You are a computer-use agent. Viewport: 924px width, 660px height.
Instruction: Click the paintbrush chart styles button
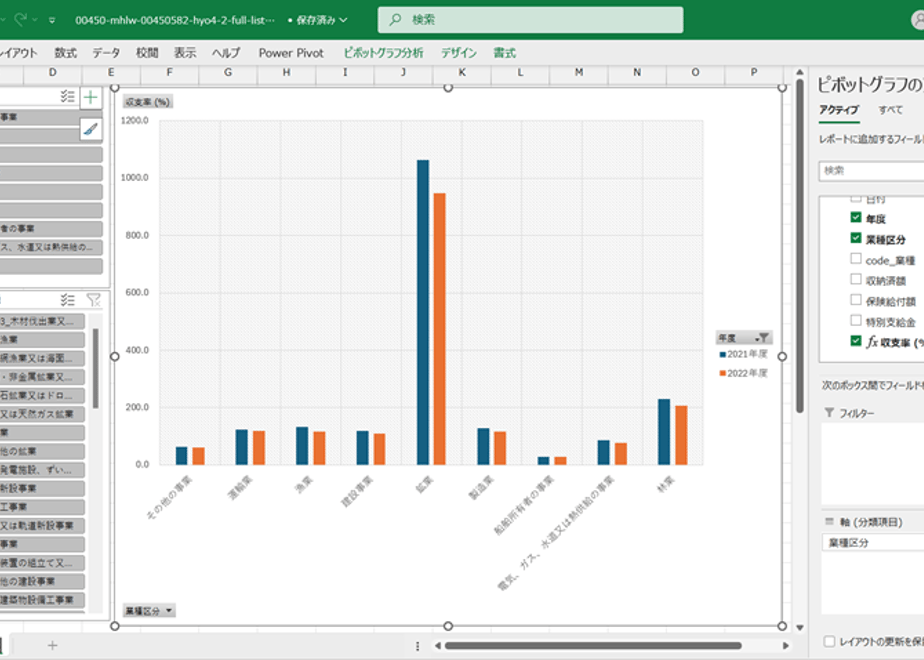91,129
